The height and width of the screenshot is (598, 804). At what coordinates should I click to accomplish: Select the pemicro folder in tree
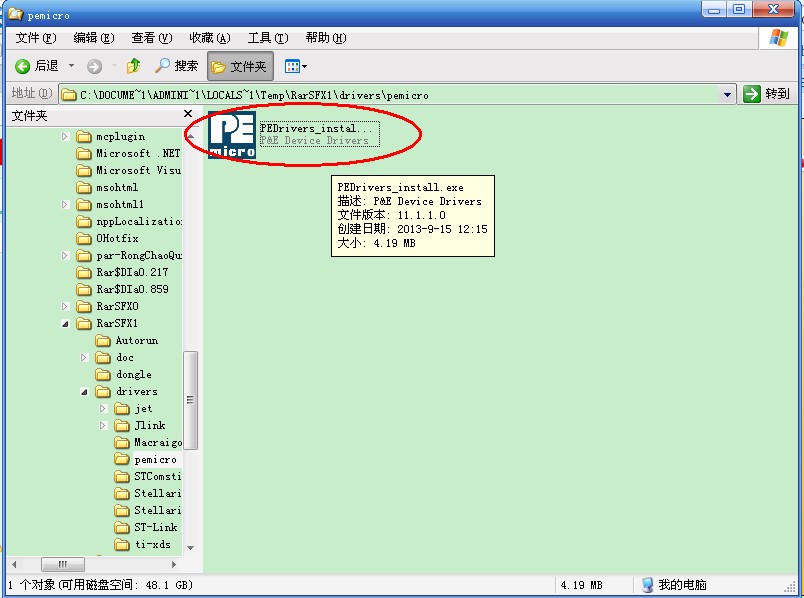(x=146, y=460)
